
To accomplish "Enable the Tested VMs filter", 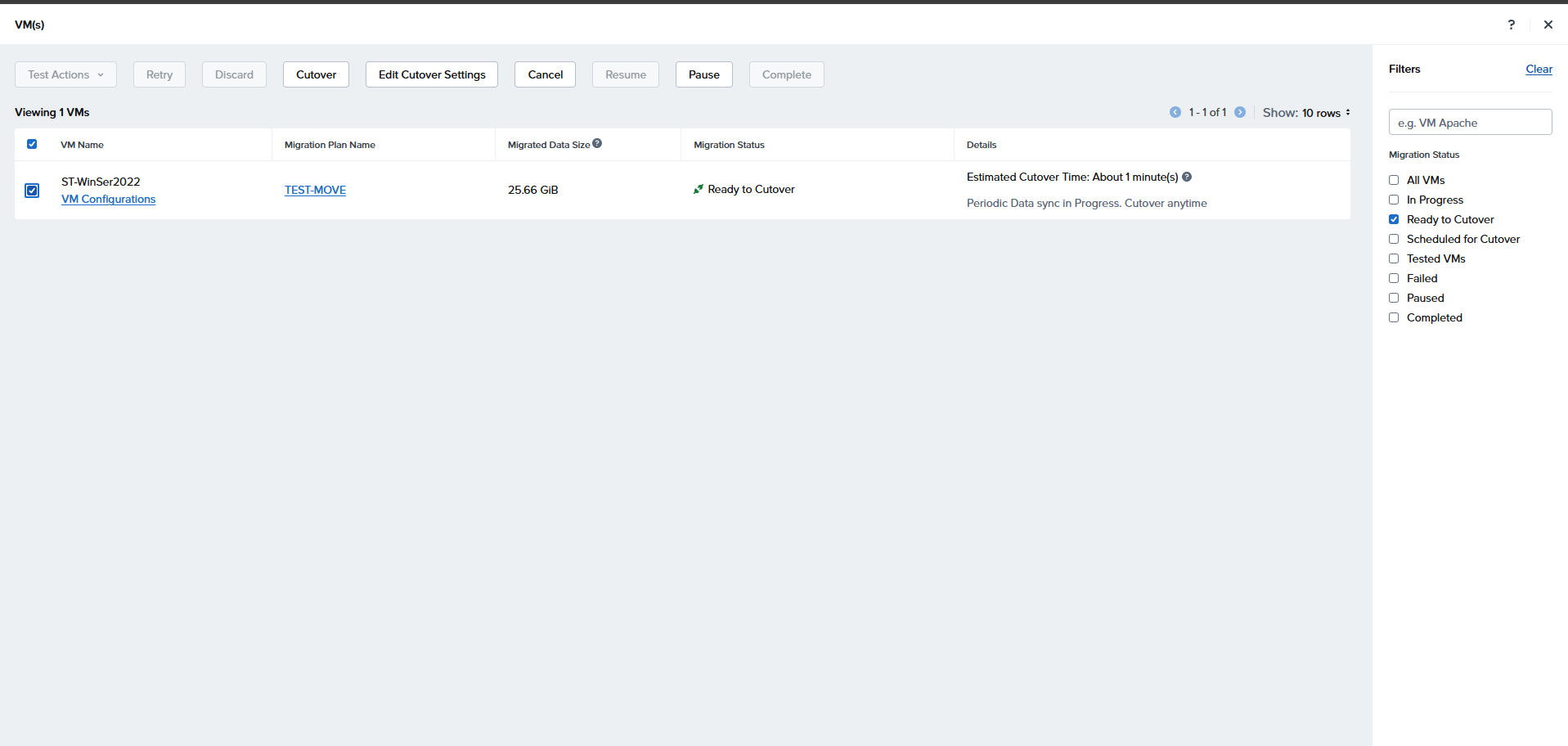I will 1394,258.
